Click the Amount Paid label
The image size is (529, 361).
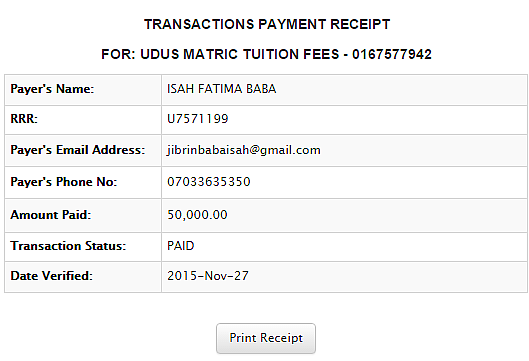point(51,215)
